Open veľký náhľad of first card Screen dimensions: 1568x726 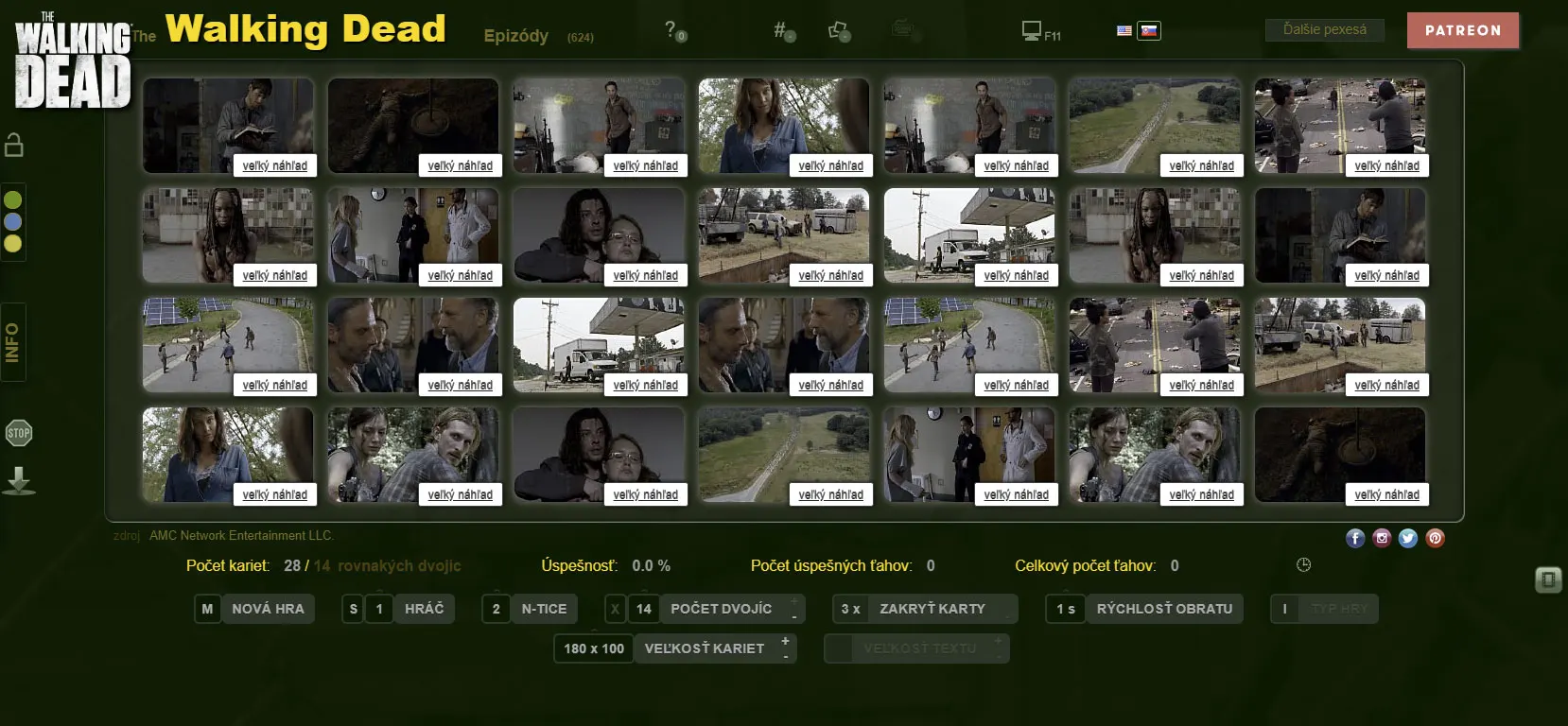click(x=274, y=165)
